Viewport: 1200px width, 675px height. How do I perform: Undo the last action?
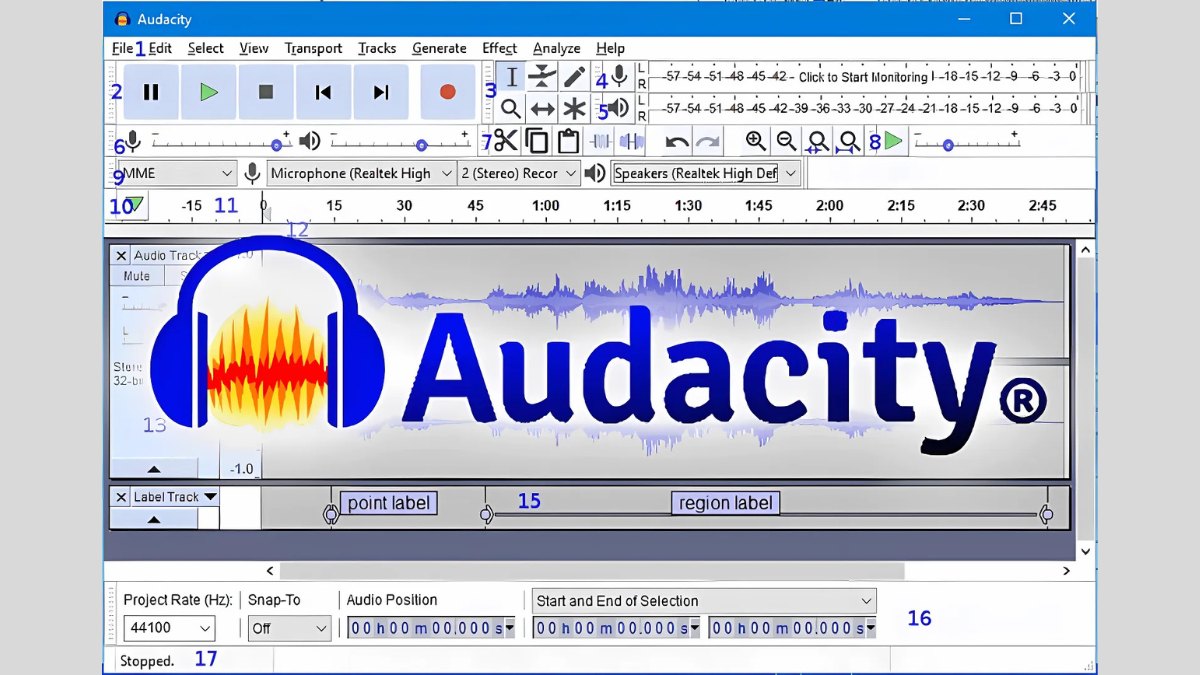677,141
